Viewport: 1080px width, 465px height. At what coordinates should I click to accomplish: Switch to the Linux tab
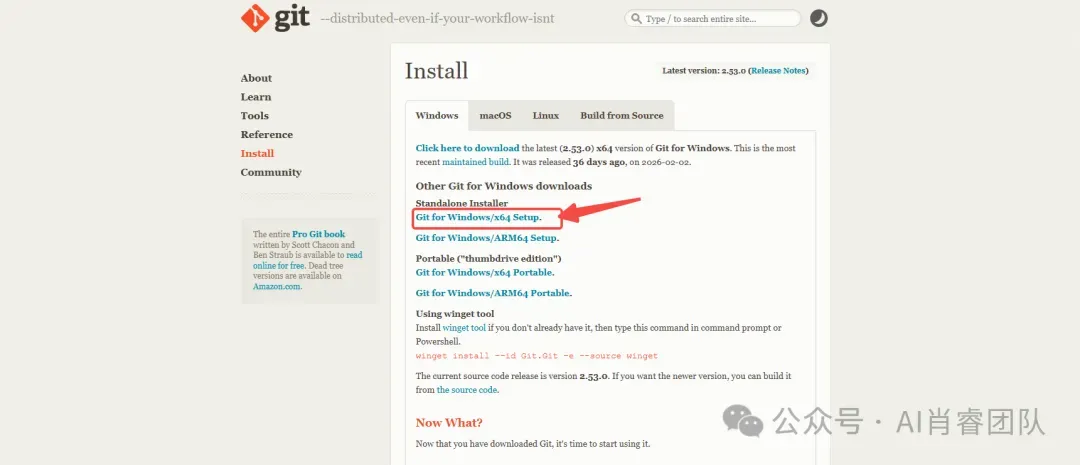546,116
